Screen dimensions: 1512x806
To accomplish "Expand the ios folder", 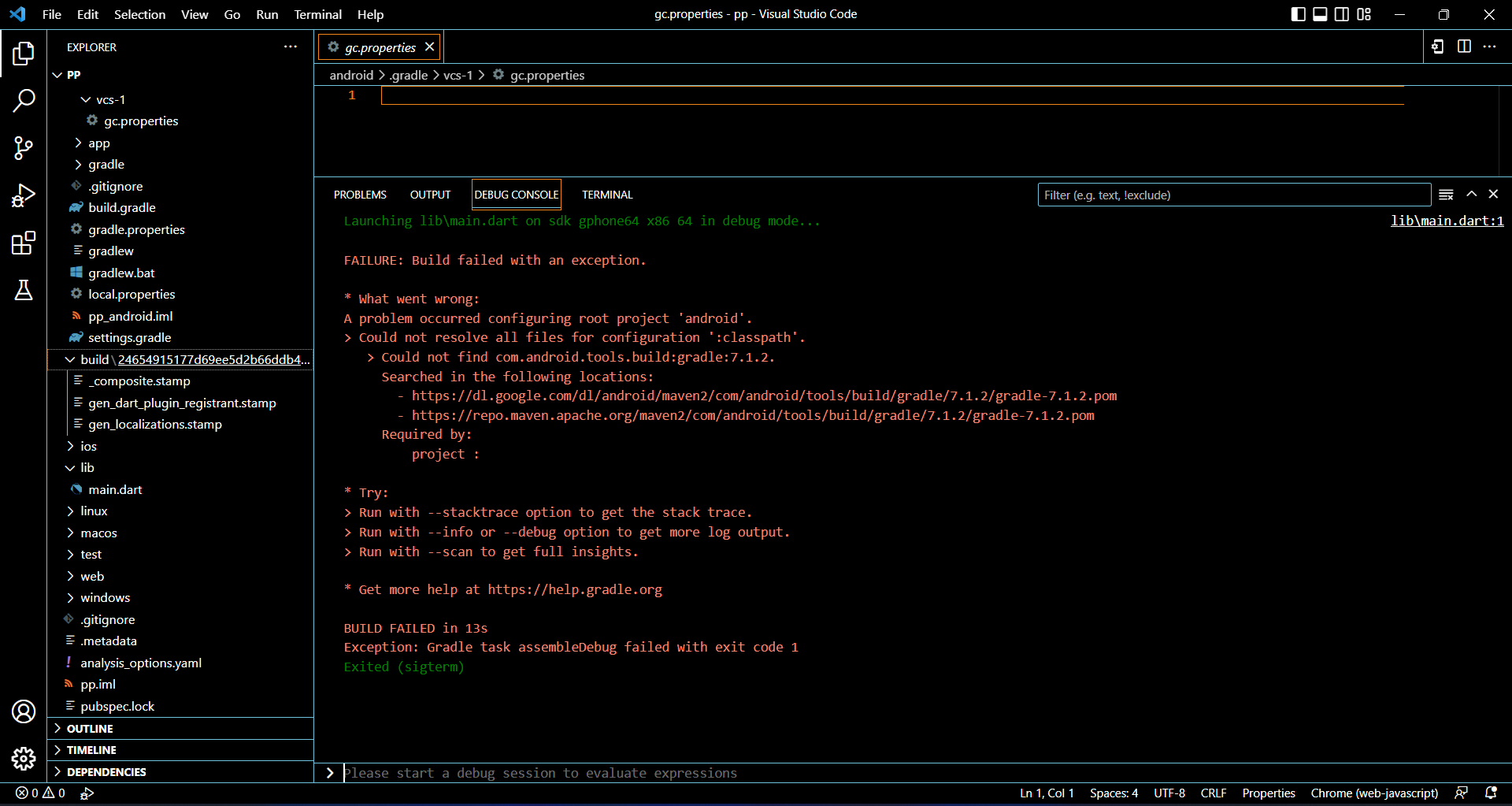I will pyautogui.click(x=181, y=446).
